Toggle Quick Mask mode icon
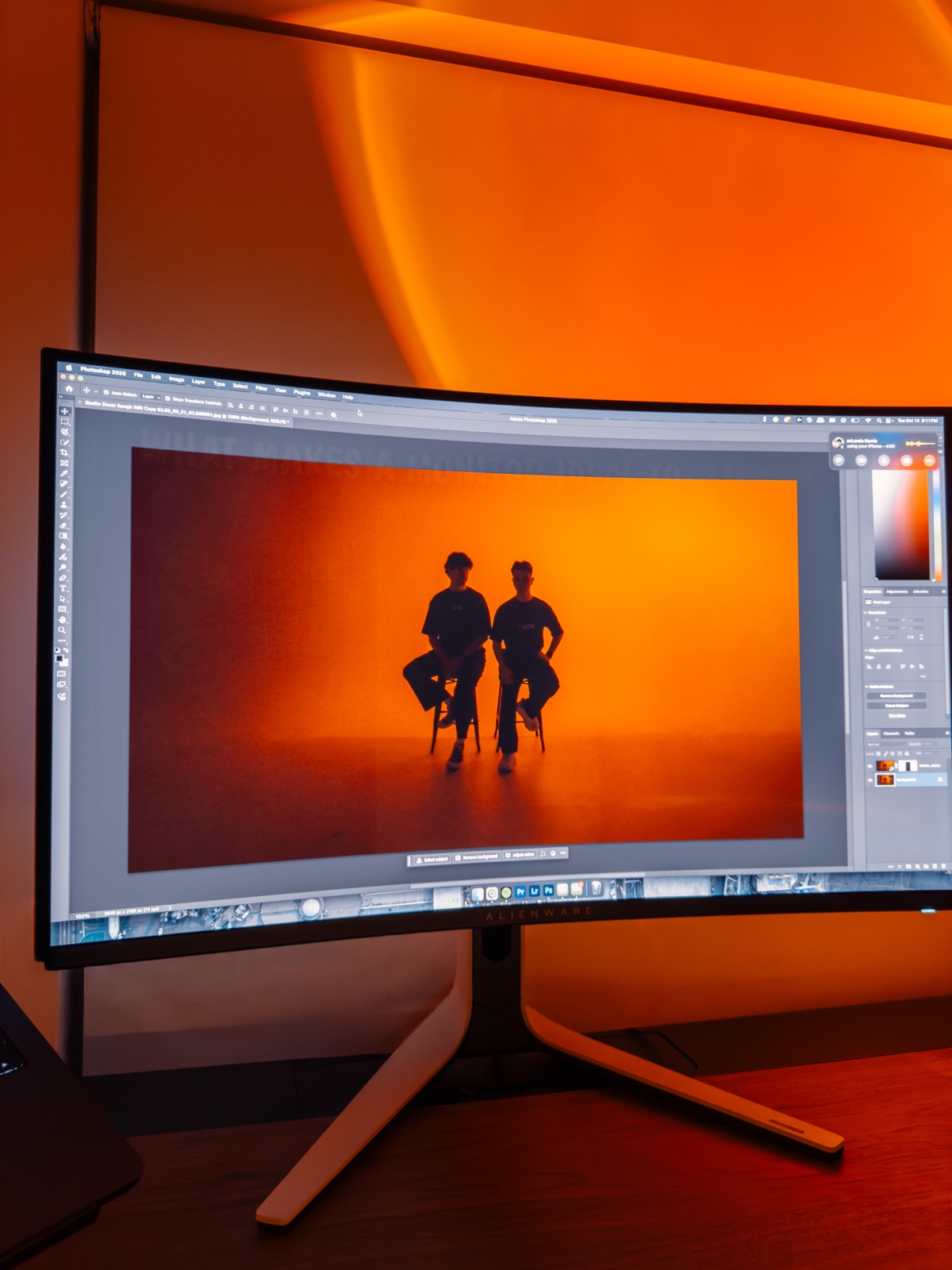This screenshot has width=952, height=1270. (x=61, y=673)
